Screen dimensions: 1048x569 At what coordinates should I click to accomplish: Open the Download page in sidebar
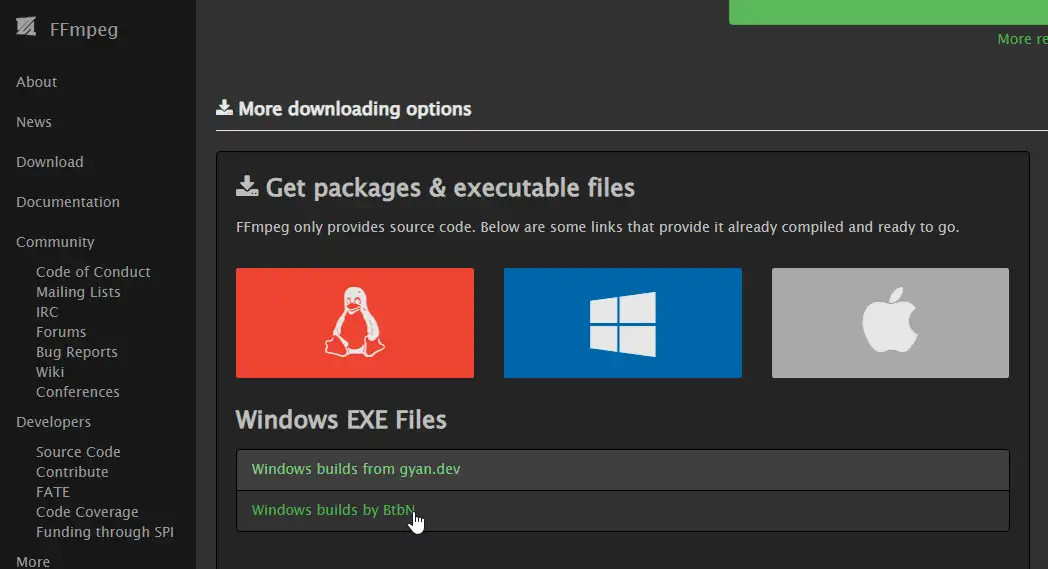click(x=50, y=162)
